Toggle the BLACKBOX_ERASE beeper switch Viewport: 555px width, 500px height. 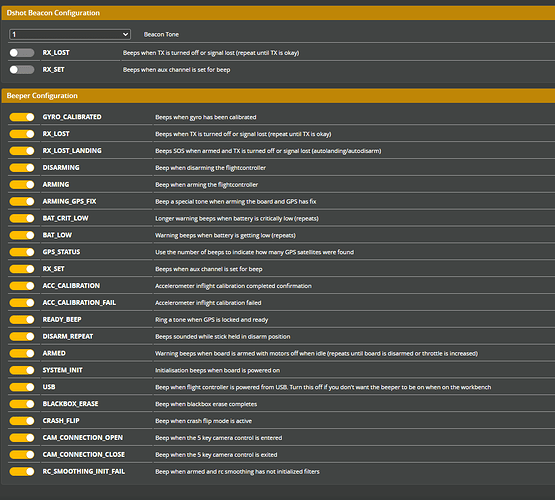pos(22,404)
